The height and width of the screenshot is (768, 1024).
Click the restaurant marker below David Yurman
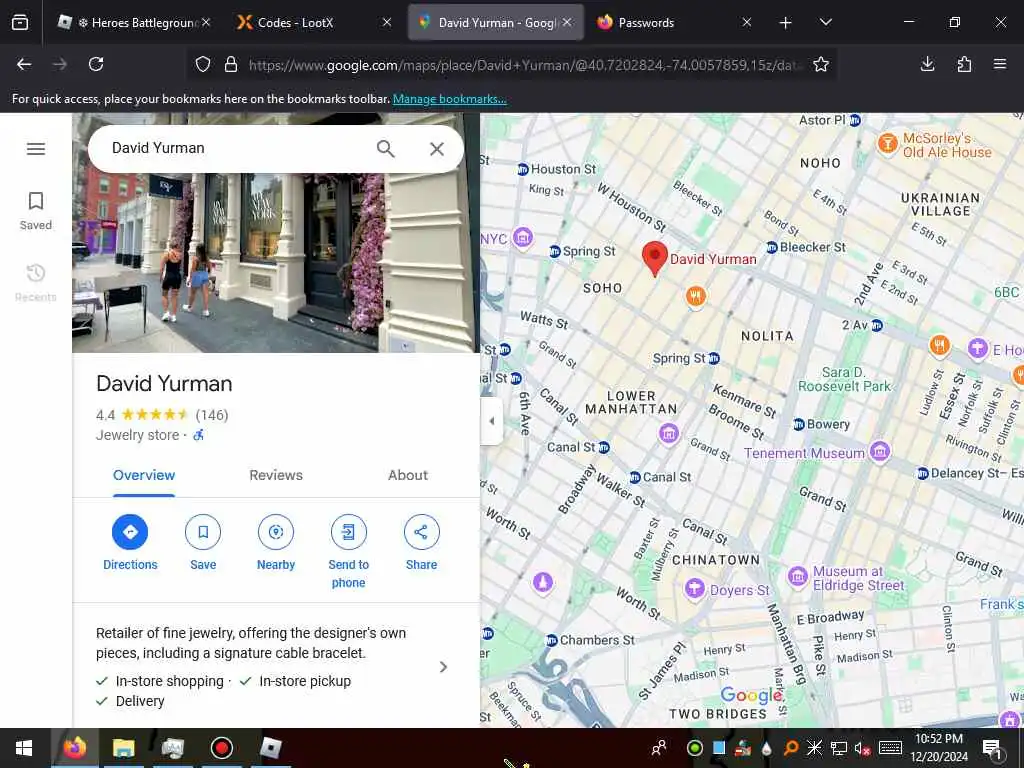696,296
